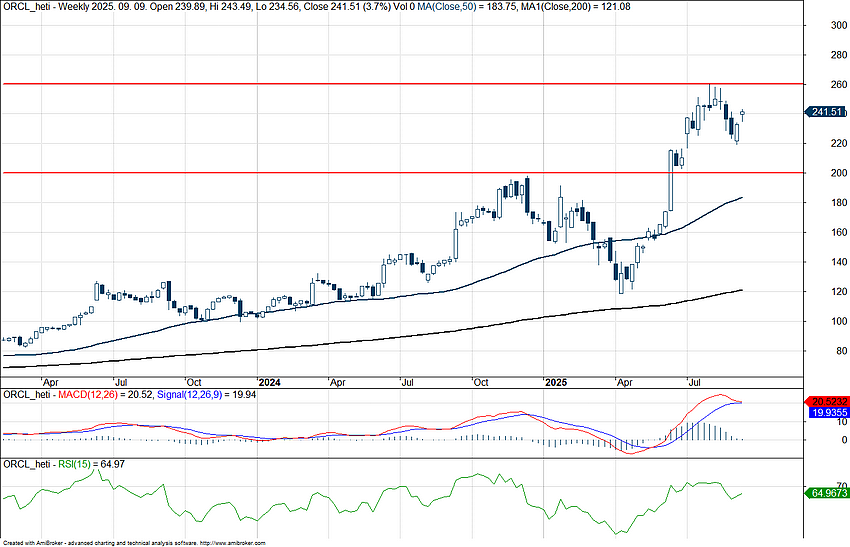The height and width of the screenshot is (547, 850).
Task: Click the 280 price axis label
Action: click(x=839, y=55)
